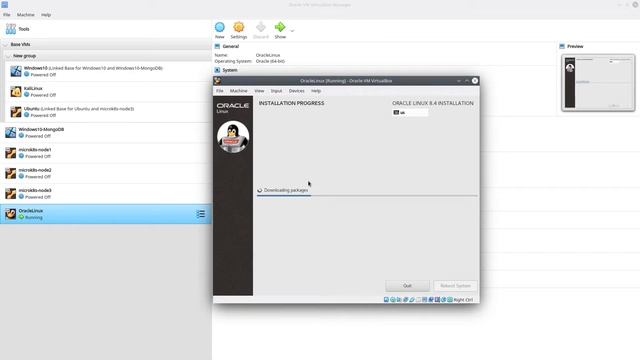Open Machine menu in Manager window

coord(26,15)
